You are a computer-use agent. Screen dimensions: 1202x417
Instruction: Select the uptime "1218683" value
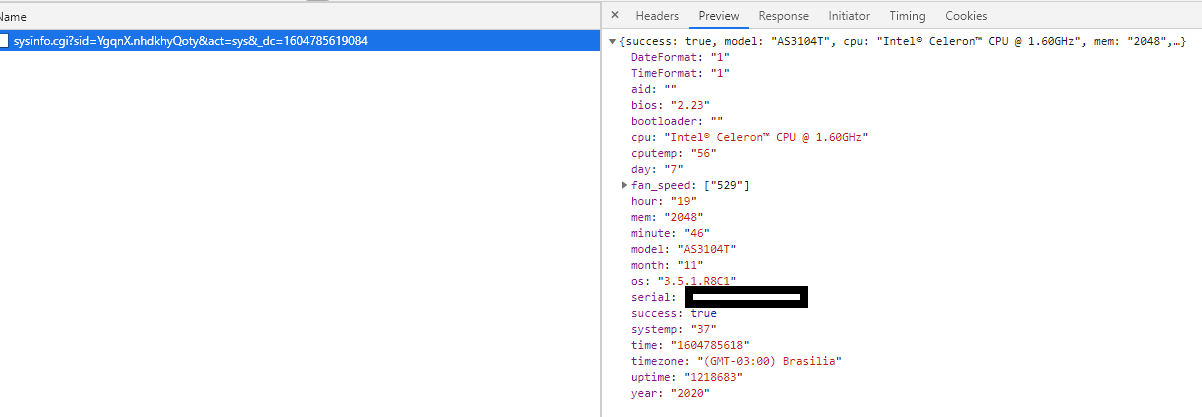coord(715,377)
